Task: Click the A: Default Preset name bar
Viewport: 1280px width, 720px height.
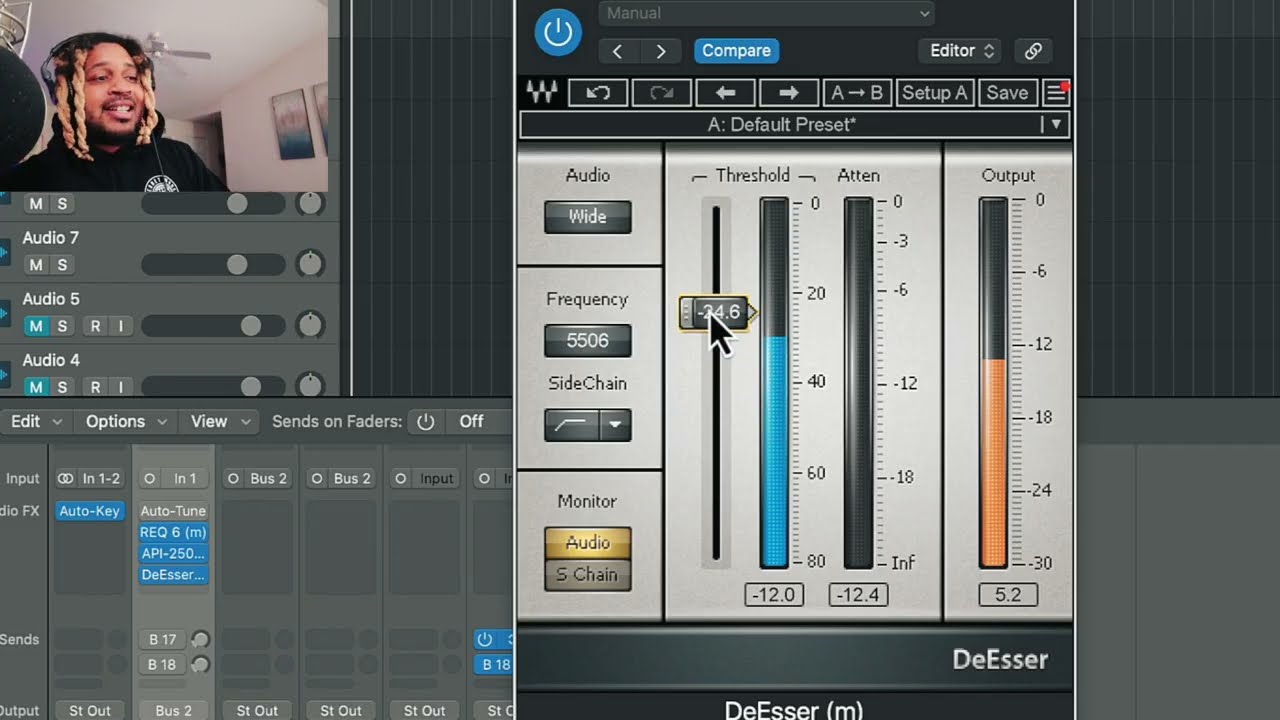Action: [782, 125]
